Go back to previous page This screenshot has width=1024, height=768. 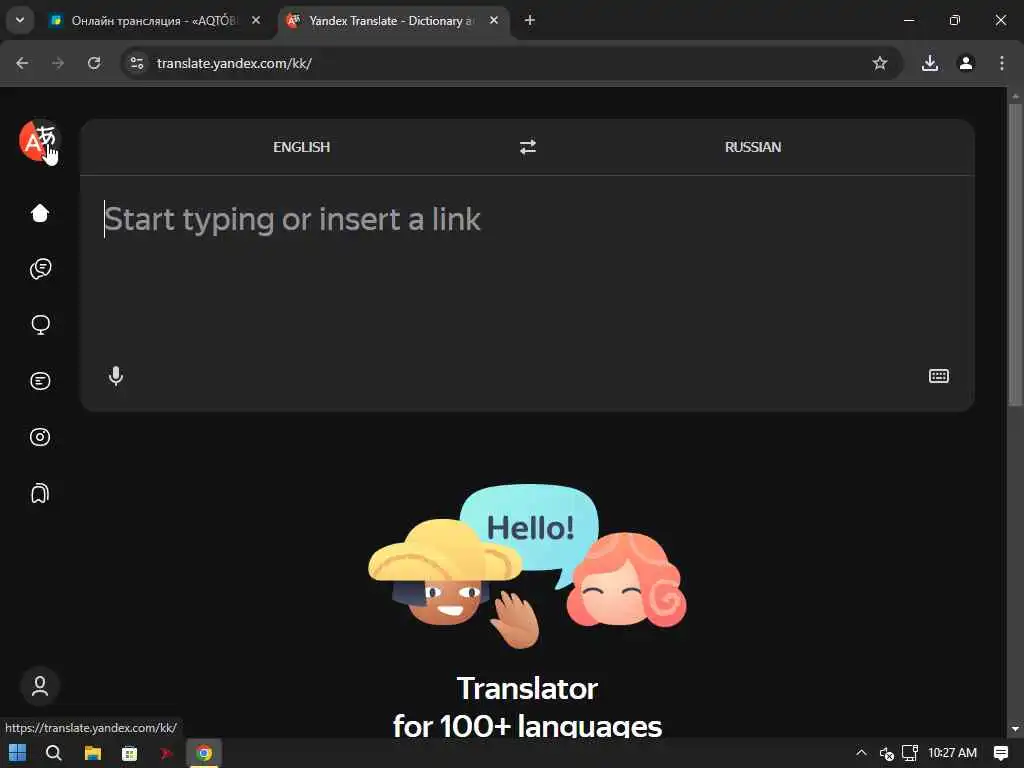click(x=22, y=63)
